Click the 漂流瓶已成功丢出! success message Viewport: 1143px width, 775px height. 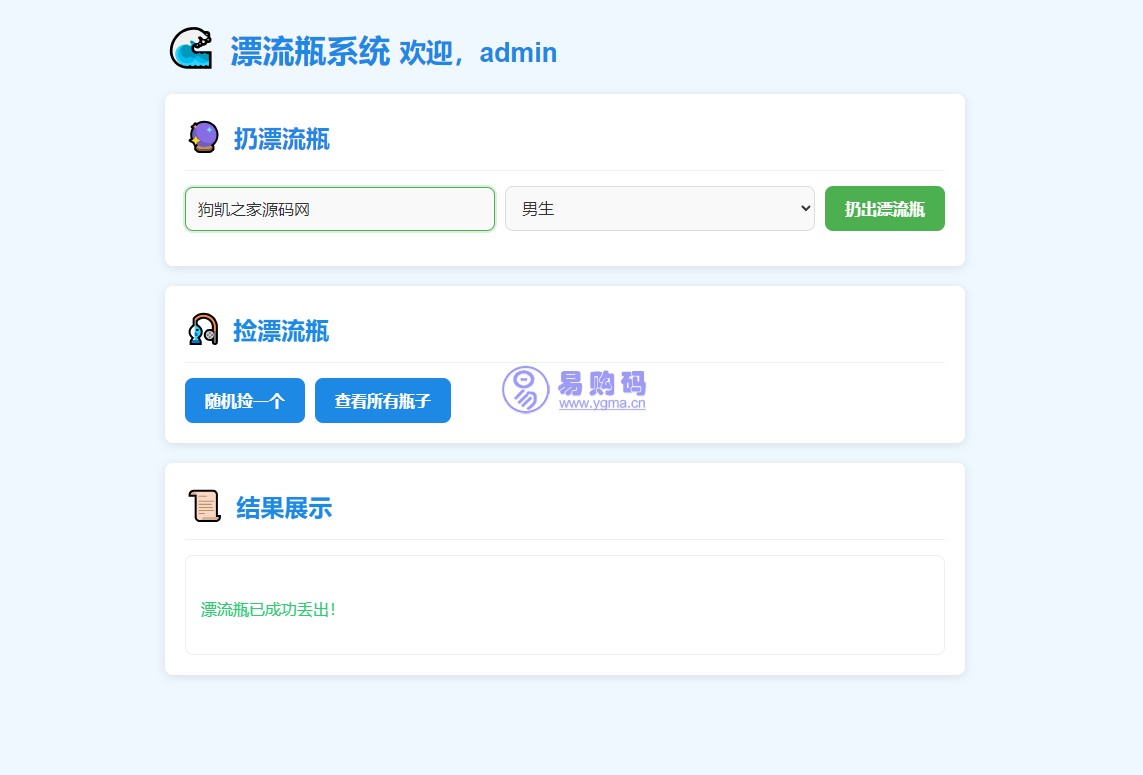(x=268, y=610)
